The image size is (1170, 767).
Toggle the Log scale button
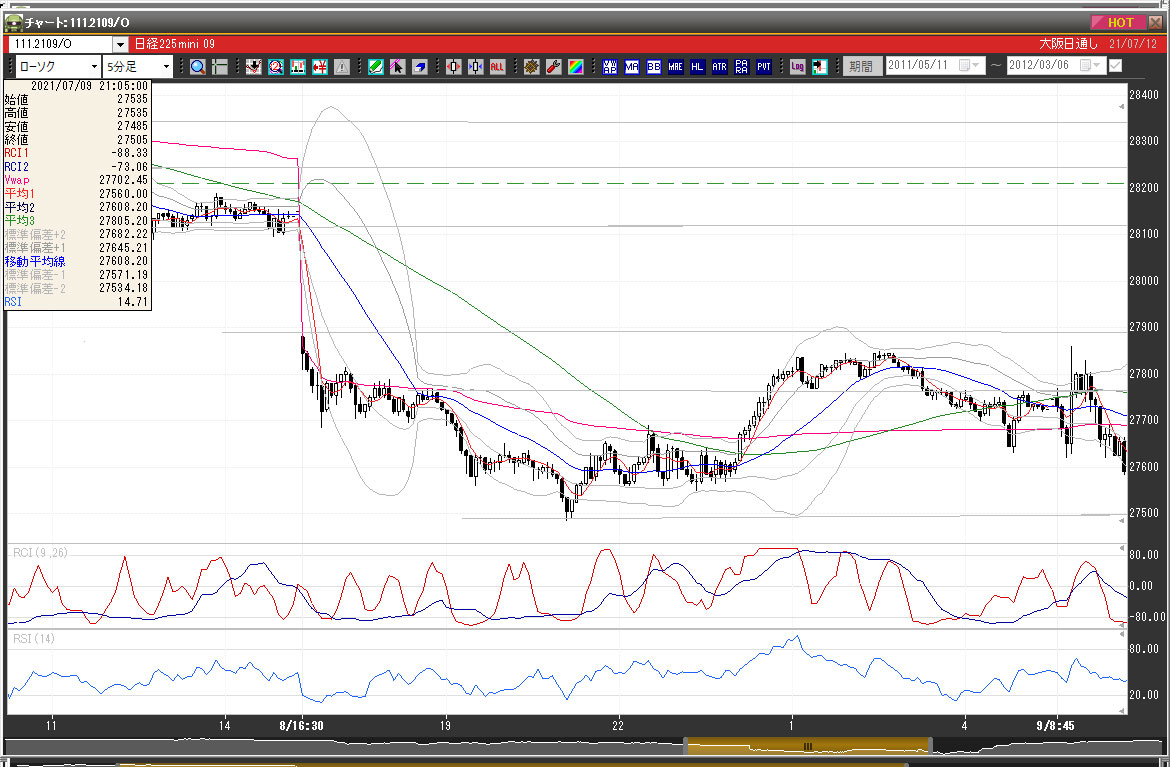pos(797,67)
